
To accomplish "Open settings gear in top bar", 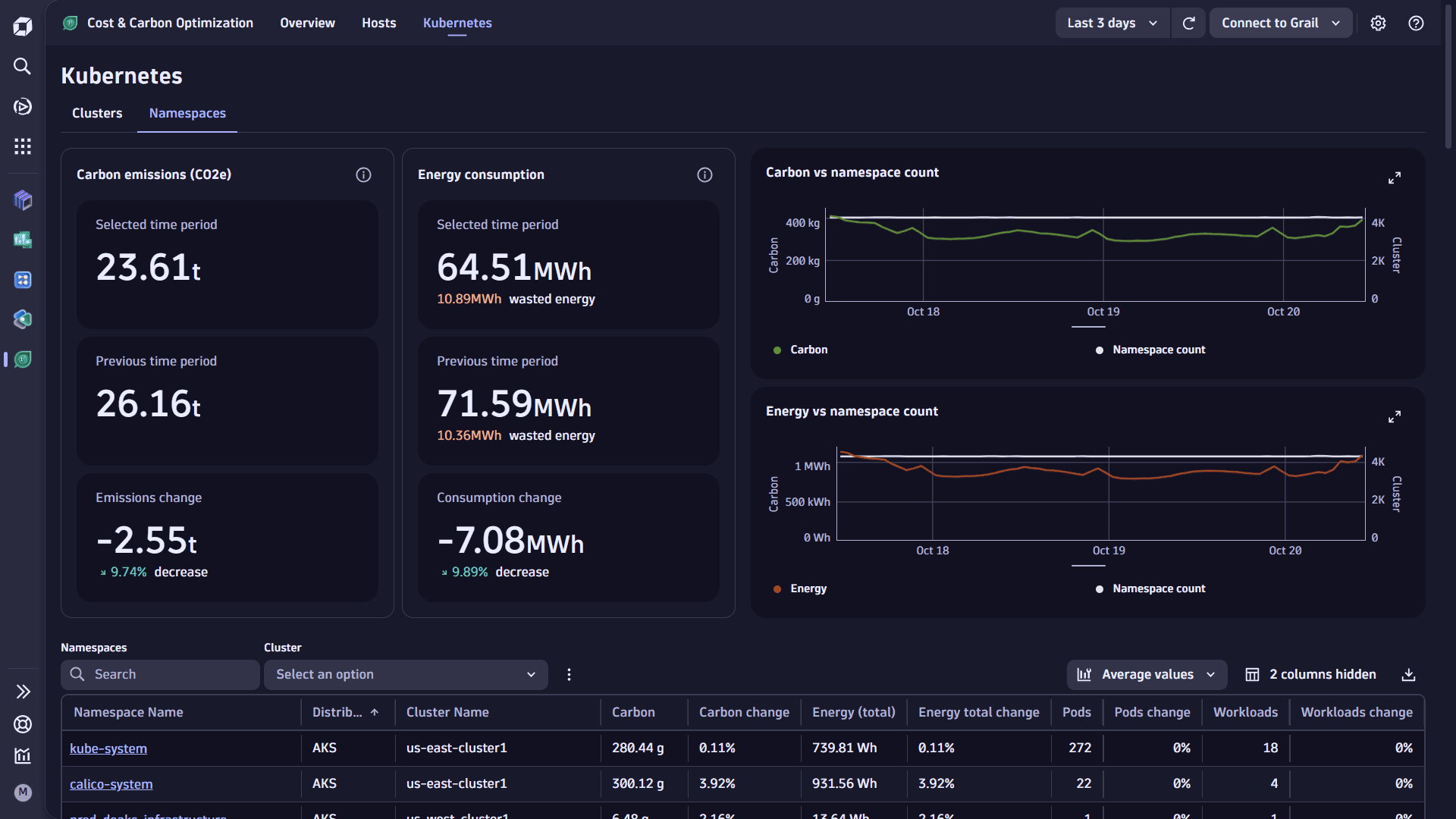I will (1378, 24).
